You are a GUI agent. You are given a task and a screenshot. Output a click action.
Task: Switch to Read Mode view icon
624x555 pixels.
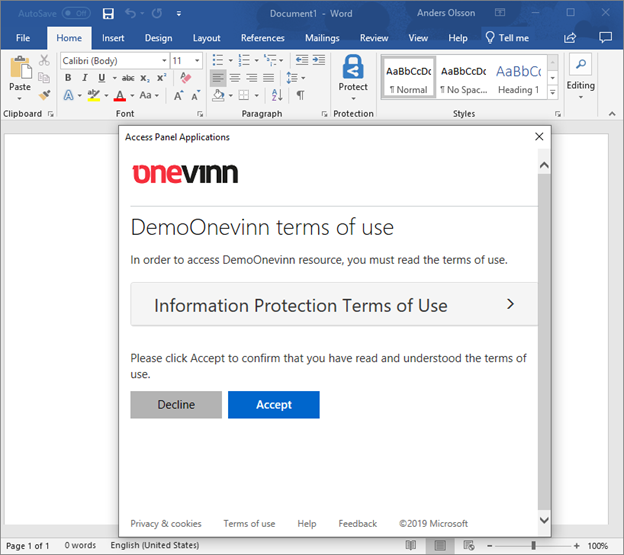tap(410, 545)
